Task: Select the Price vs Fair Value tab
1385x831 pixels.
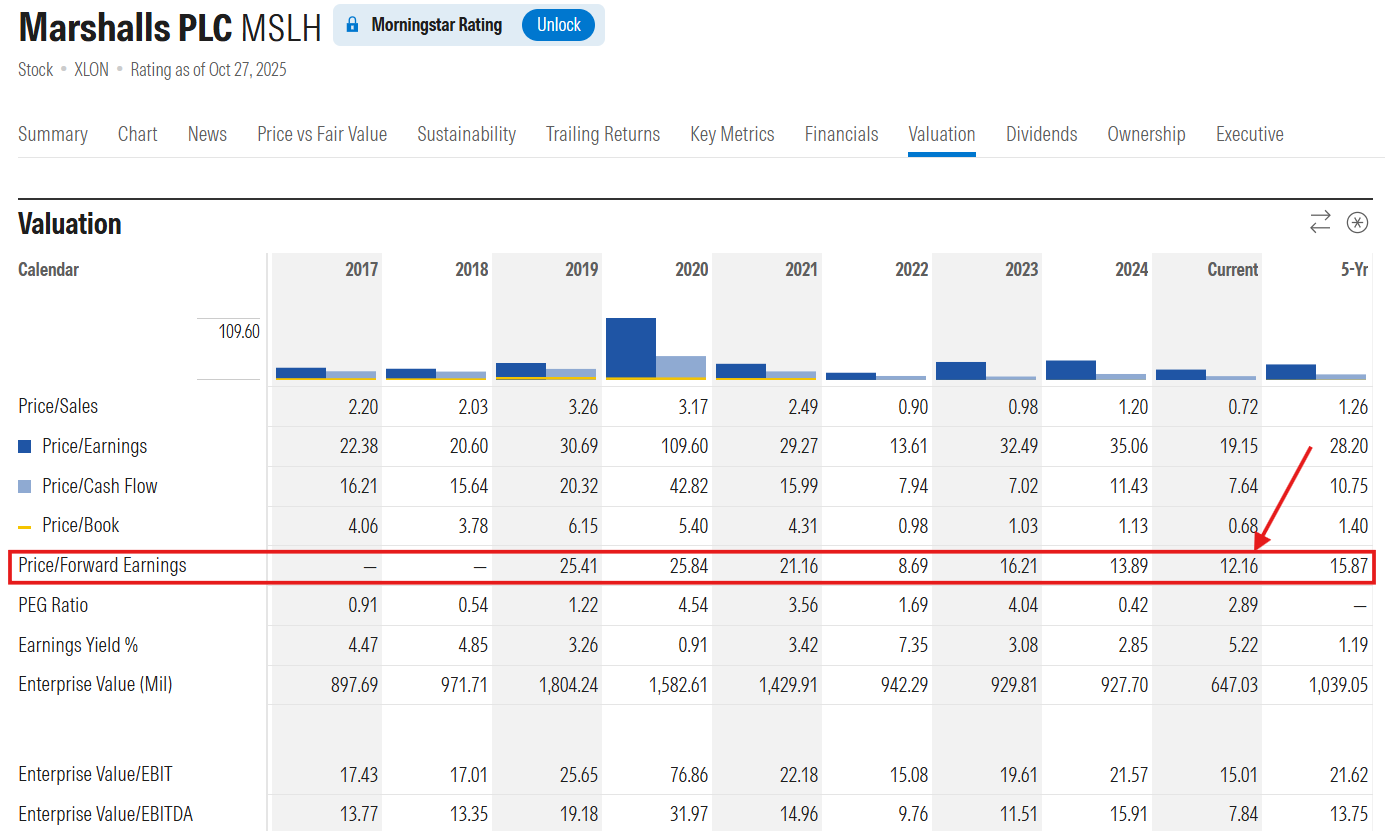Action: tap(322, 134)
